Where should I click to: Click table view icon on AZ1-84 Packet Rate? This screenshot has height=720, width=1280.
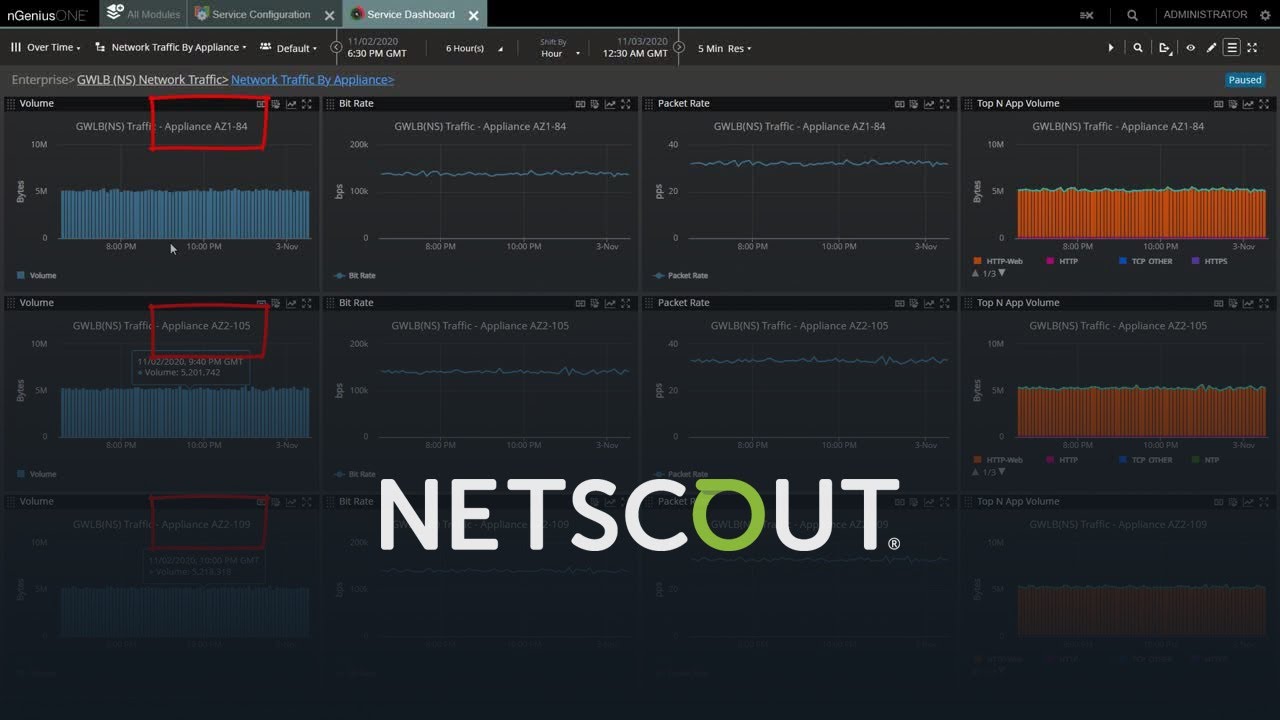click(899, 104)
